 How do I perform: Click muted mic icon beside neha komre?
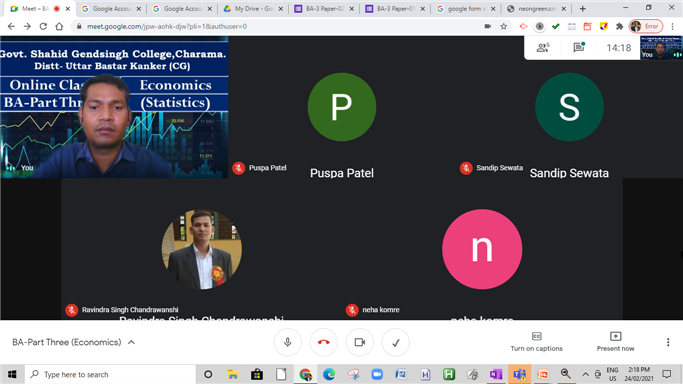[x=352, y=310]
